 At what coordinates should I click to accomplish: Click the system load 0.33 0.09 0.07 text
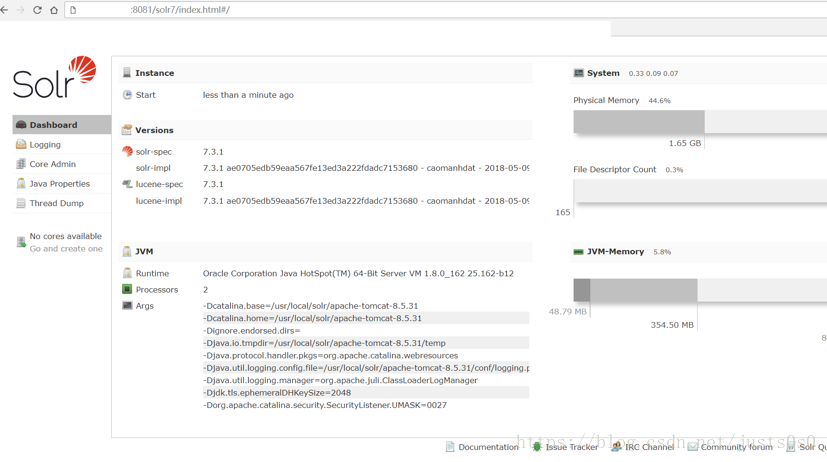(653, 73)
